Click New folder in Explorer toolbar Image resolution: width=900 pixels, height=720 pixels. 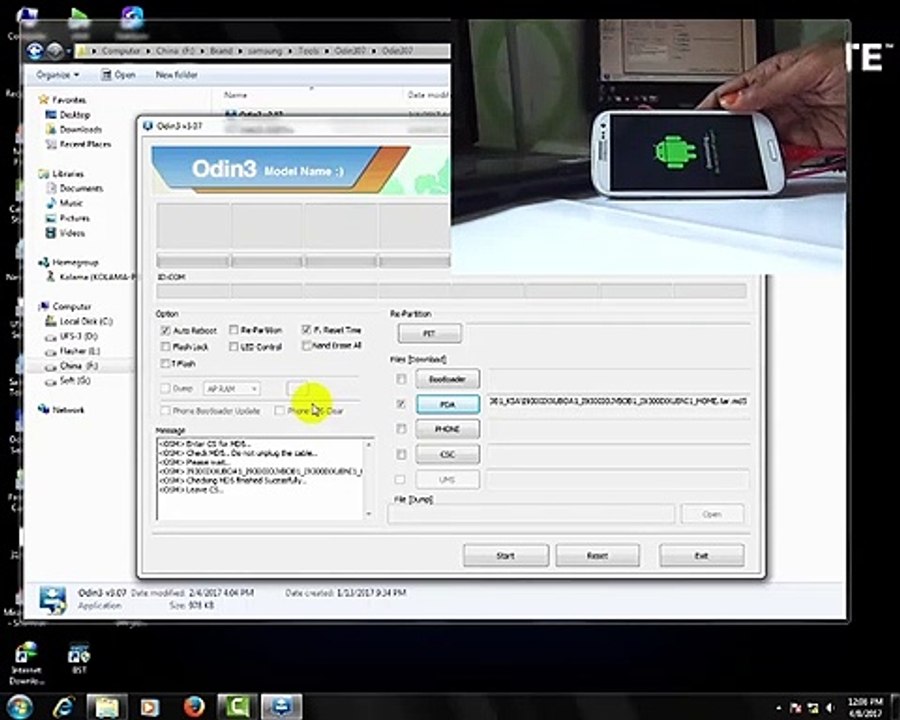pyautogui.click(x=176, y=75)
